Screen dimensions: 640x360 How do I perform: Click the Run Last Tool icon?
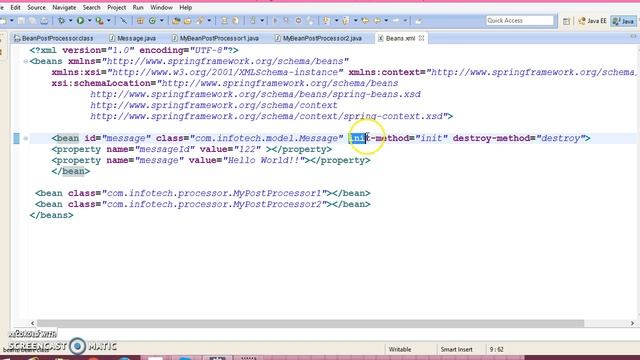pyautogui.click(x=99, y=20)
